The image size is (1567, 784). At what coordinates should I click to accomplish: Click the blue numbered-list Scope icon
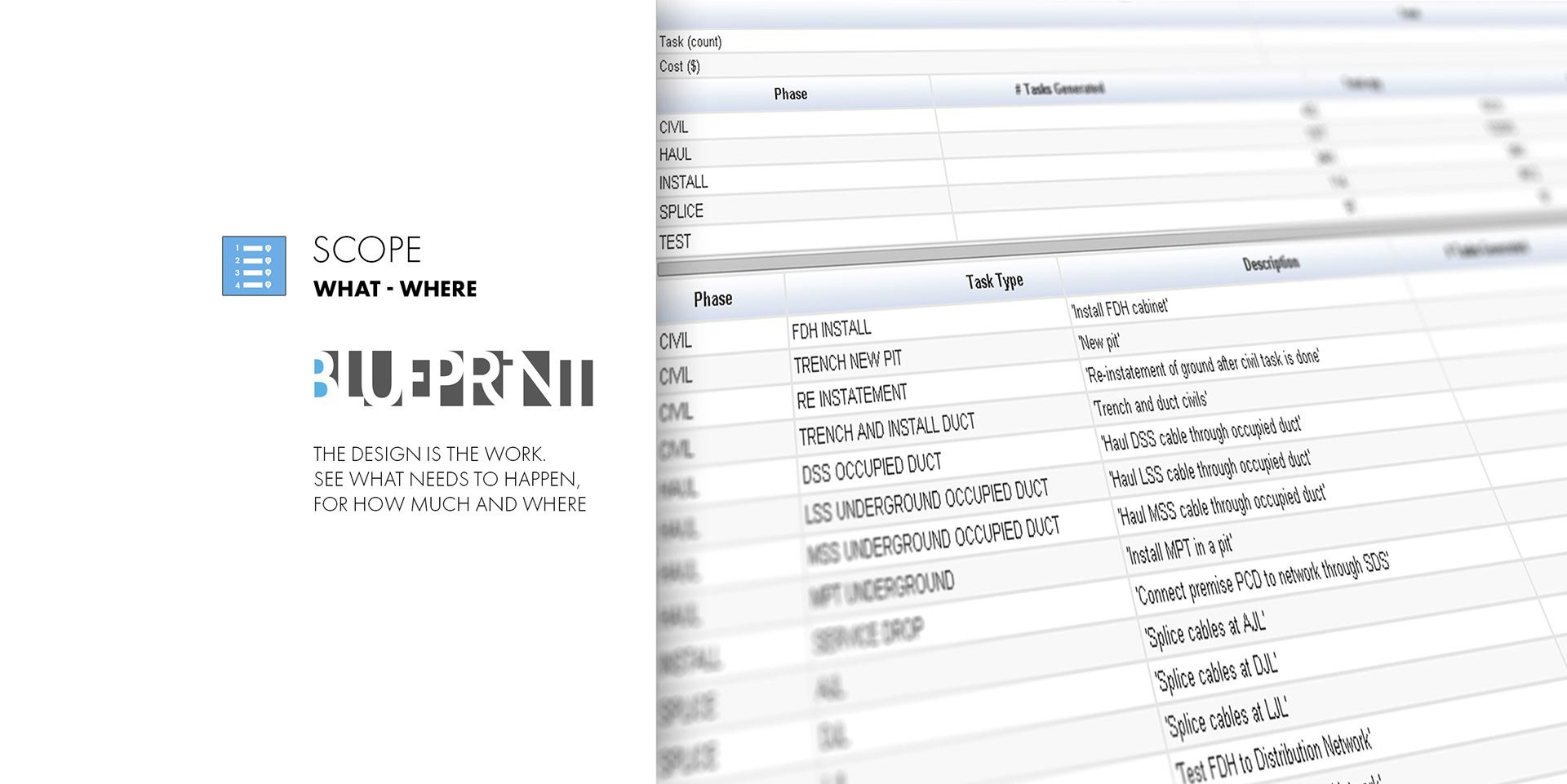pos(254,266)
